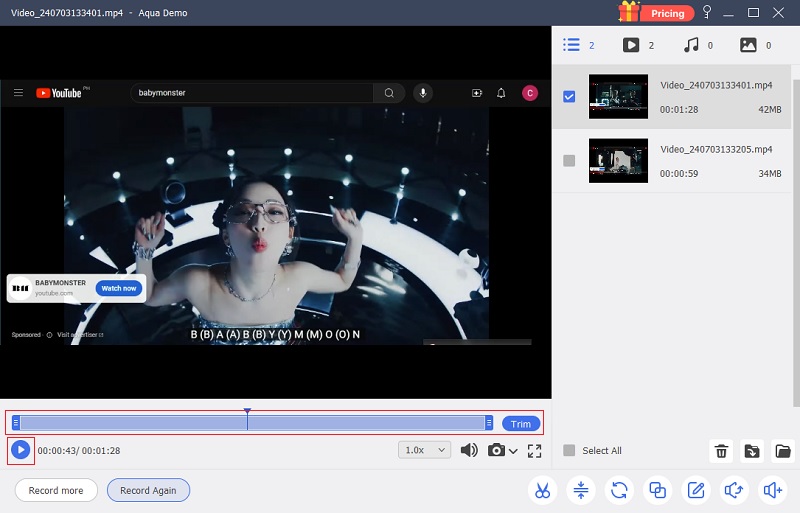Click the trim start handle
800x513 pixels.
point(16,423)
